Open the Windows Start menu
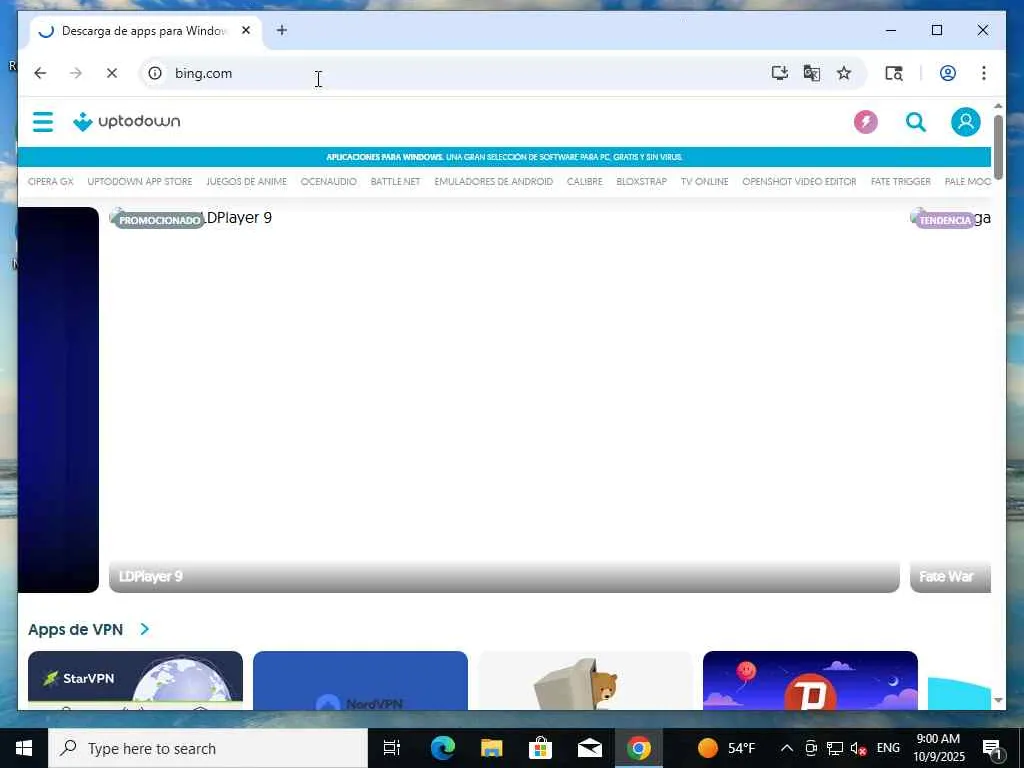Screen dimensions: 1024x768 (24, 748)
